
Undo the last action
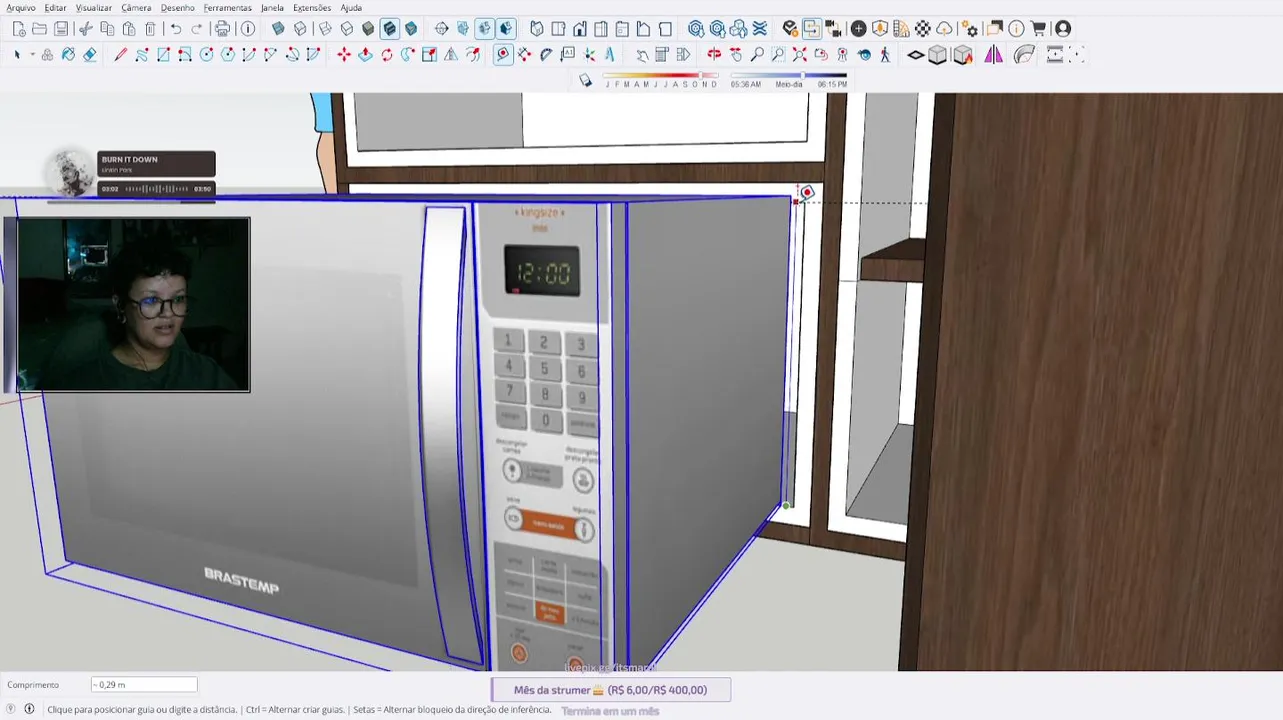pyautogui.click(x=176, y=29)
